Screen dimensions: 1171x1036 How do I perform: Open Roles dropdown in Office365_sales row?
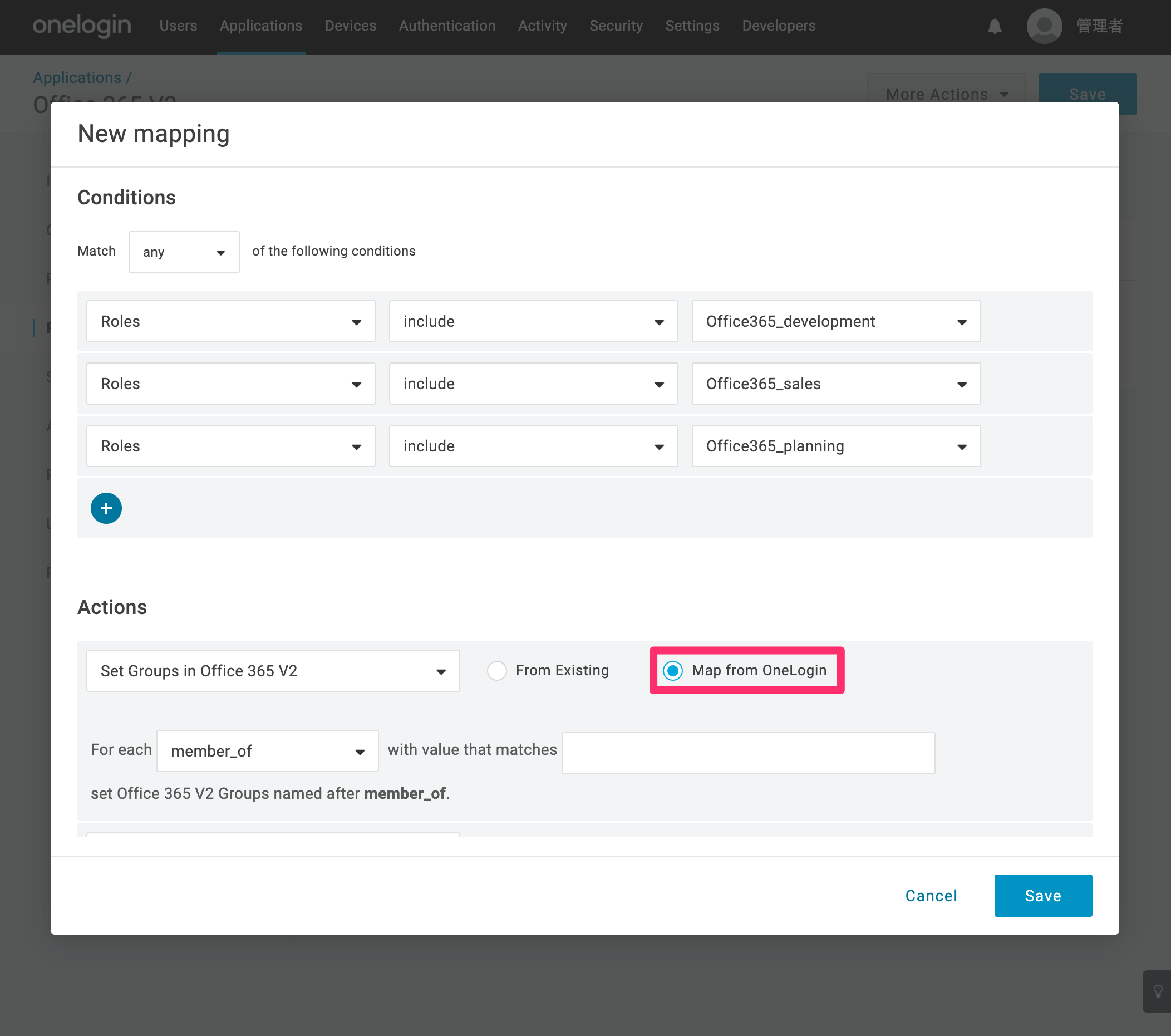pyautogui.click(x=231, y=384)
